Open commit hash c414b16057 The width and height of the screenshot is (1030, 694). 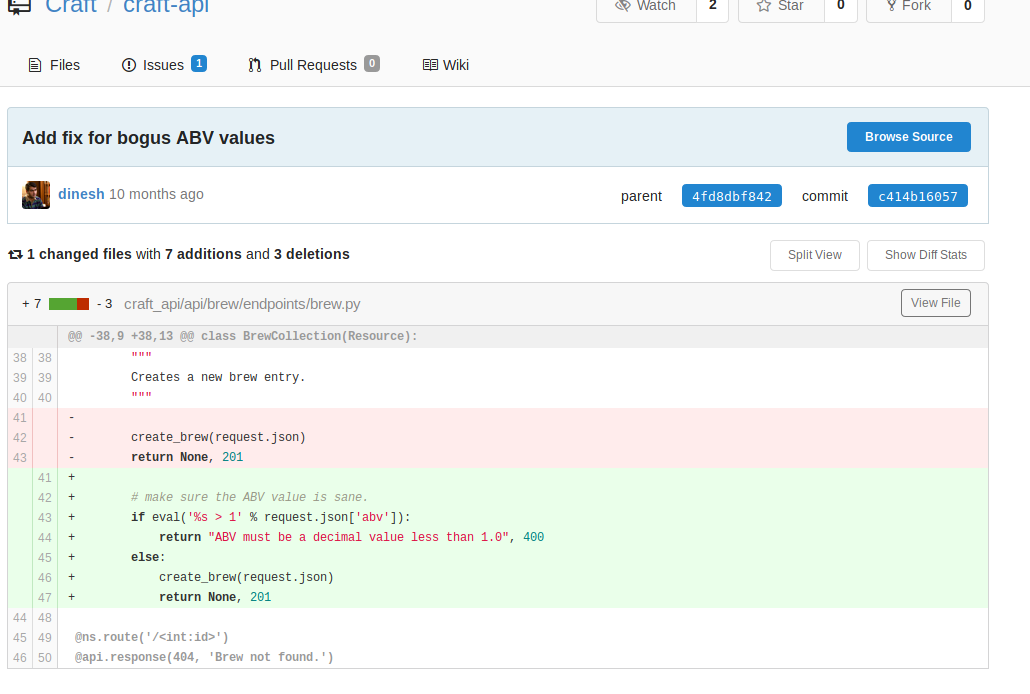click(x=917, y=196)
